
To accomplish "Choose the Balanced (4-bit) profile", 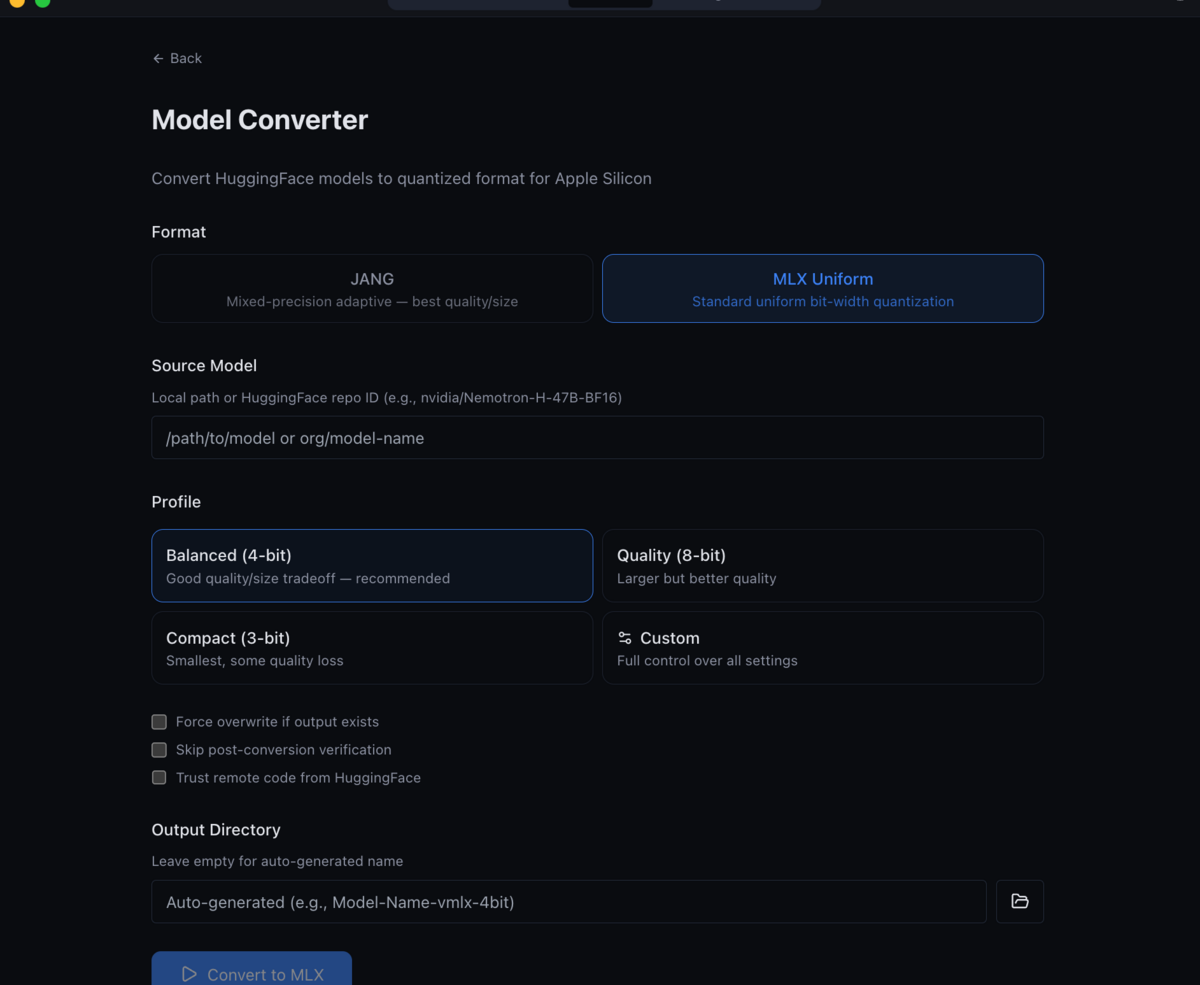I will [371, 565].
